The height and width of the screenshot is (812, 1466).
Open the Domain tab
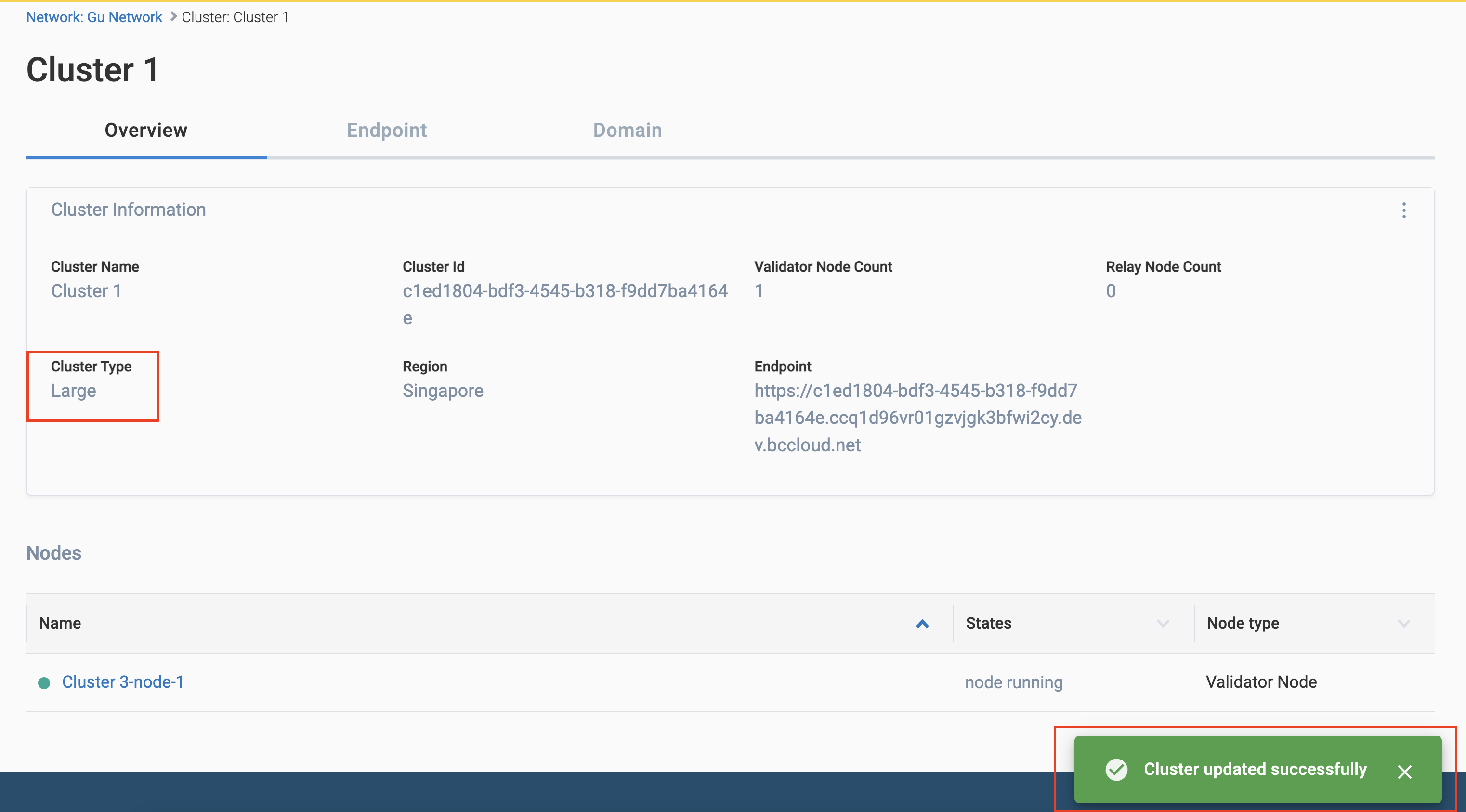click(x=627, y=131)
